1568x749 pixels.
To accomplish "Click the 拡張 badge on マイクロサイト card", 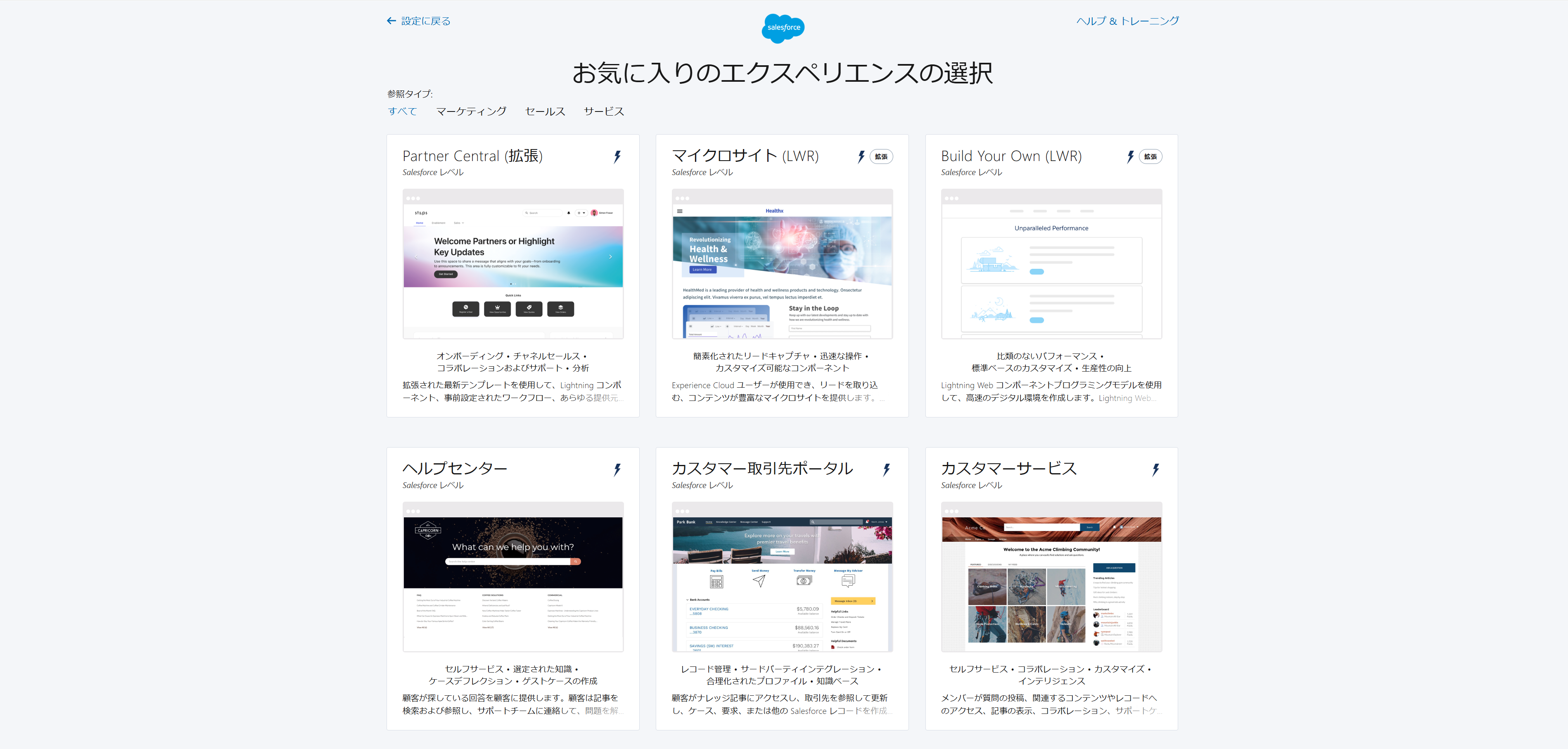I will (x=881, y=156).
